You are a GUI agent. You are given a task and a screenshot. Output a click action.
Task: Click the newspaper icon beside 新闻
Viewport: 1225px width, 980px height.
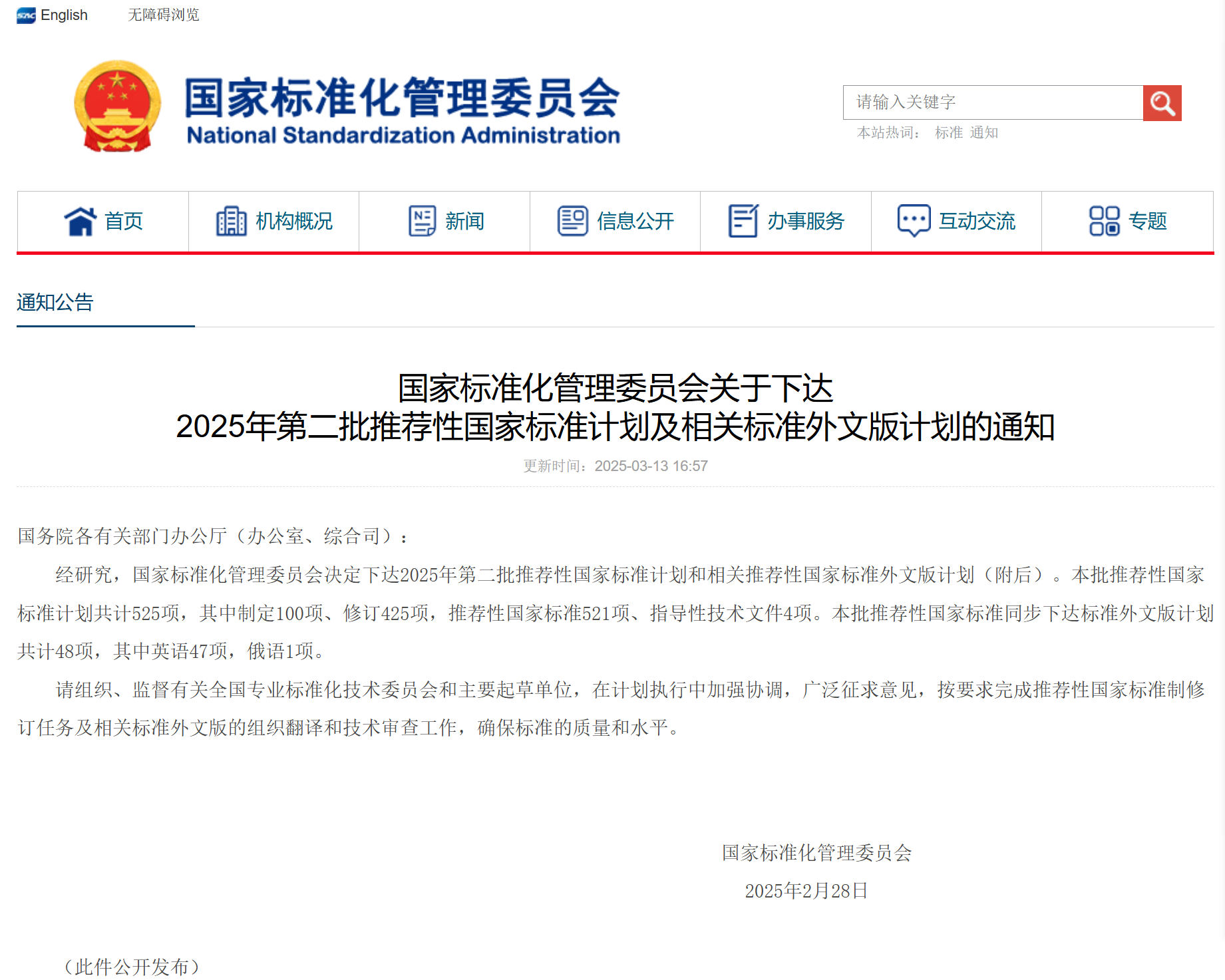point(422,222)
